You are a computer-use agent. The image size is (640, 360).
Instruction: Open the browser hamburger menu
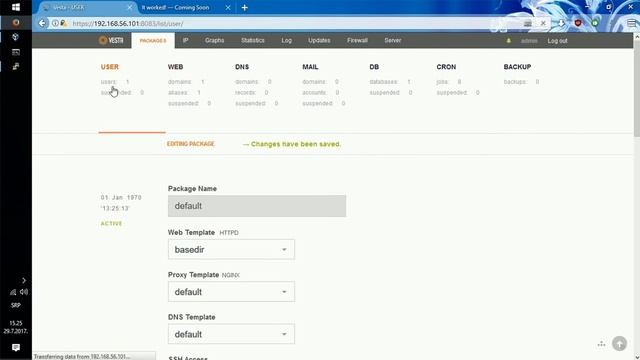[x=631, y=23]
